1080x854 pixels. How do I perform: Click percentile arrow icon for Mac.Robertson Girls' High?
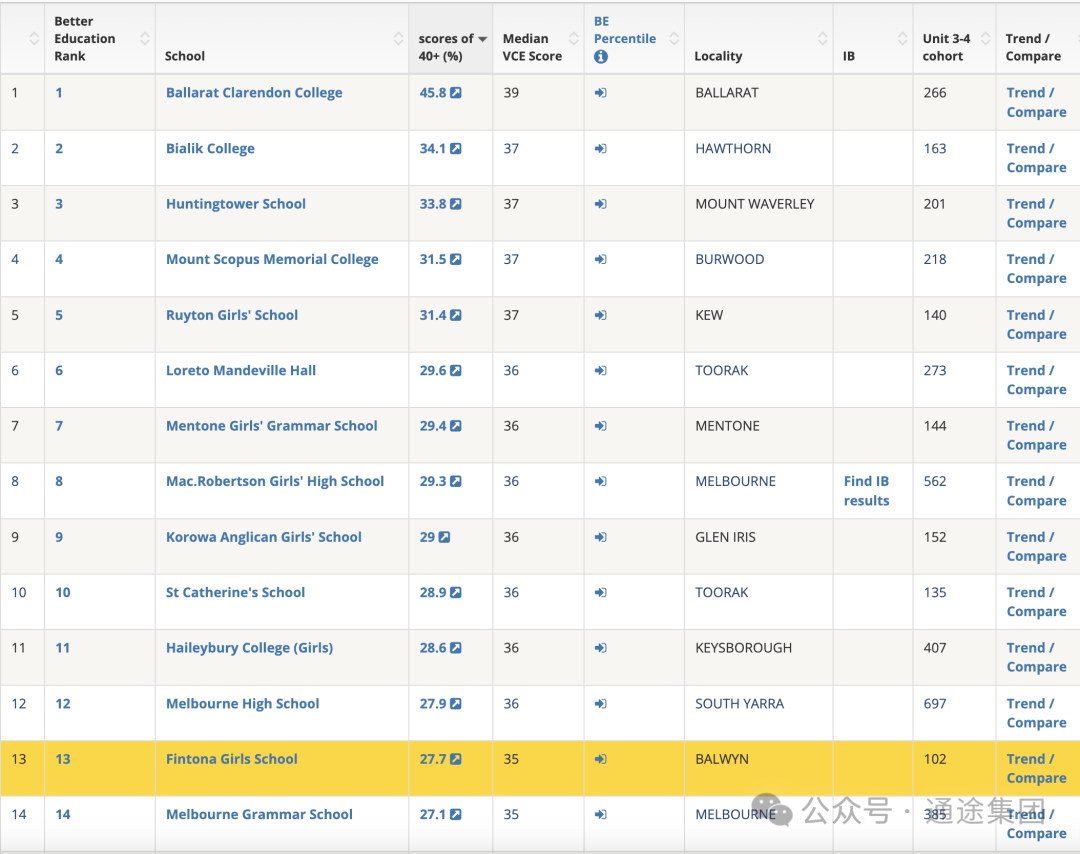(x=601, y=481)
